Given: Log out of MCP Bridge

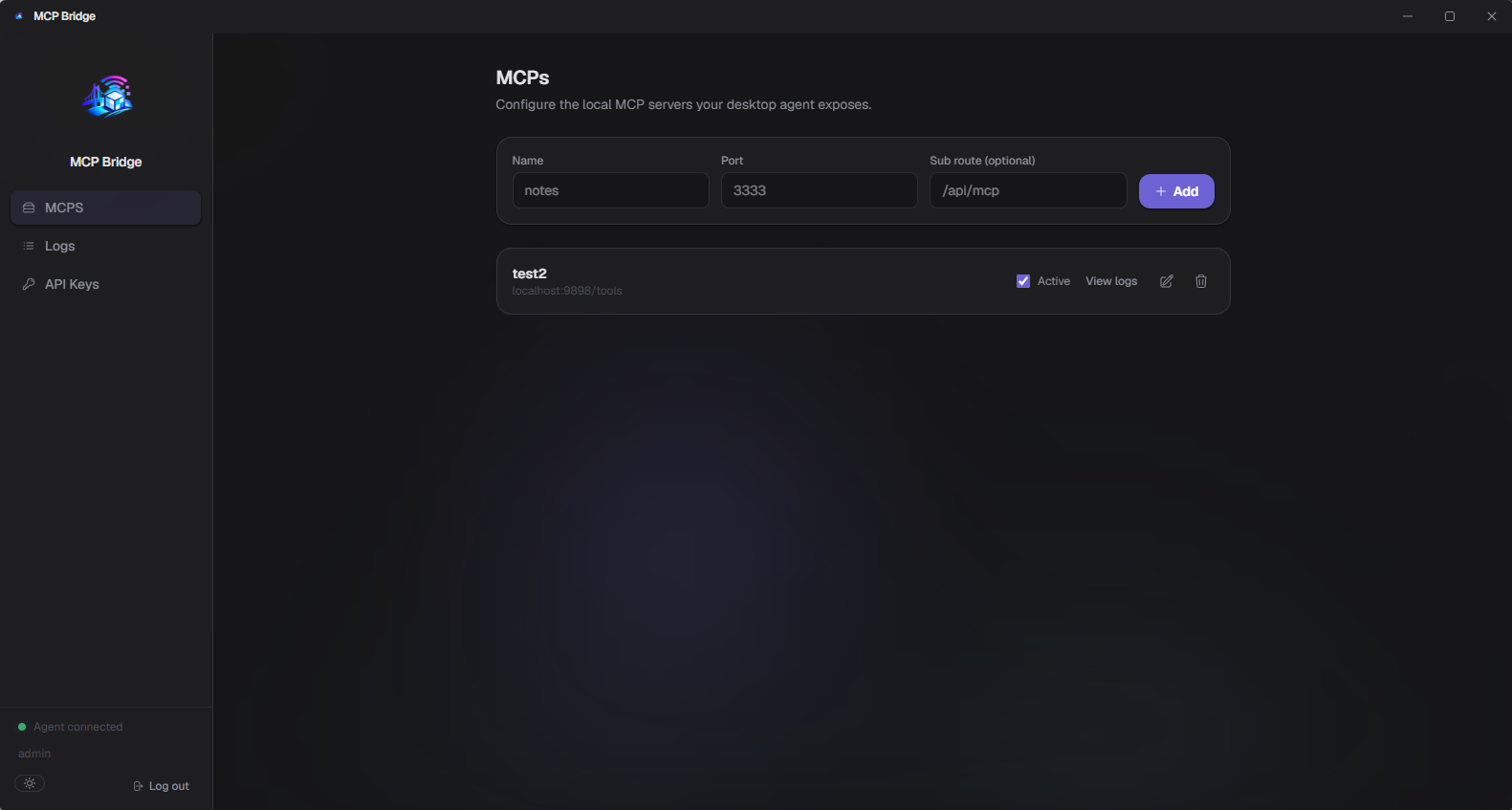Looking at the screenshot, I should pos(161,786).
